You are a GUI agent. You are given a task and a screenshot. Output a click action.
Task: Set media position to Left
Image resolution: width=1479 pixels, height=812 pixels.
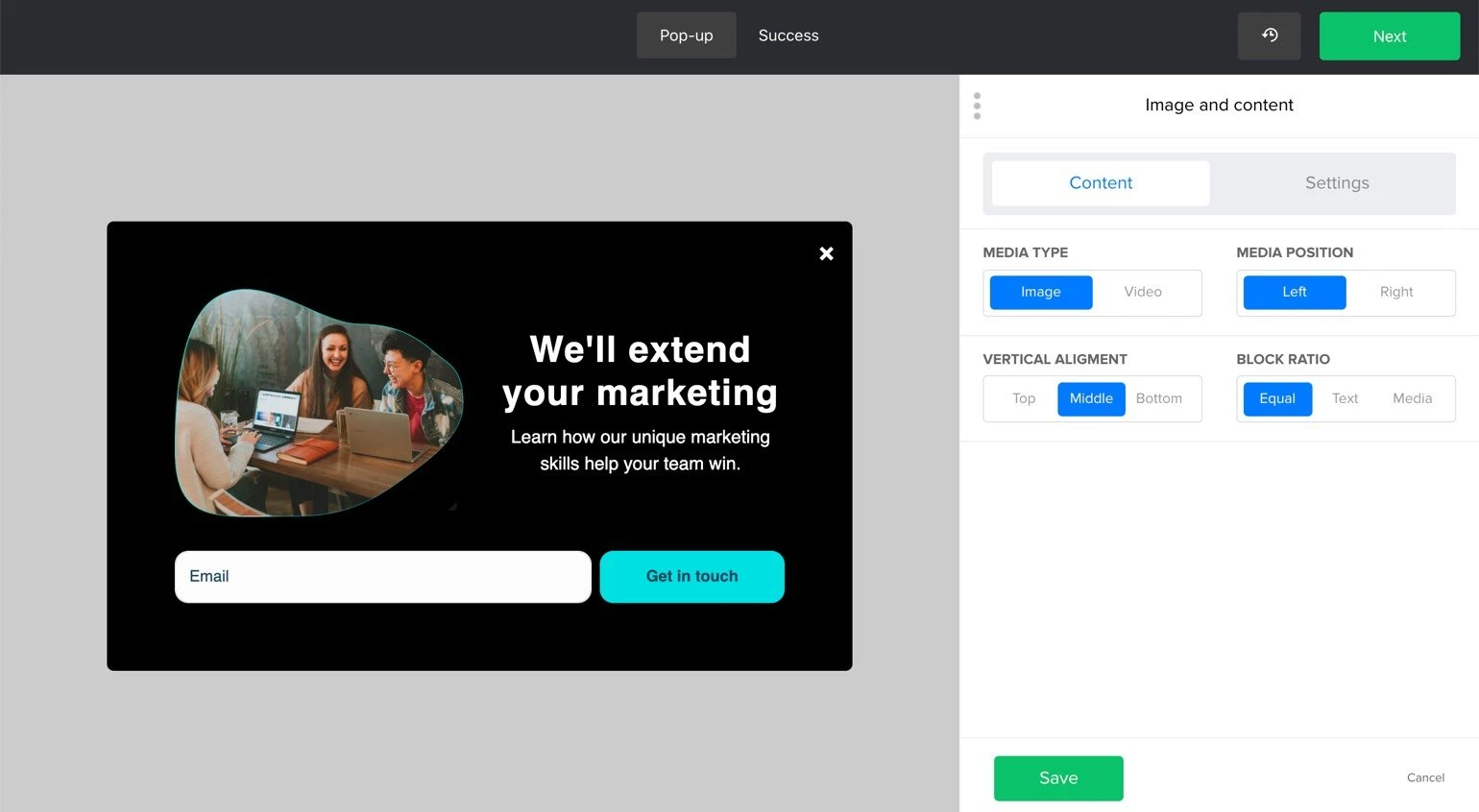1294,292
